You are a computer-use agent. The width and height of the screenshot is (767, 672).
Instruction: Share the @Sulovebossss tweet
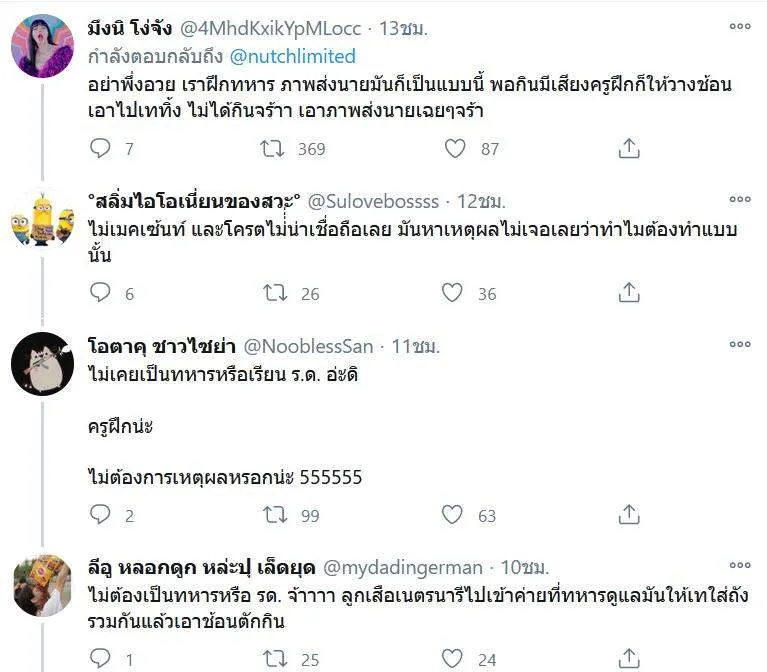[628, 293]
